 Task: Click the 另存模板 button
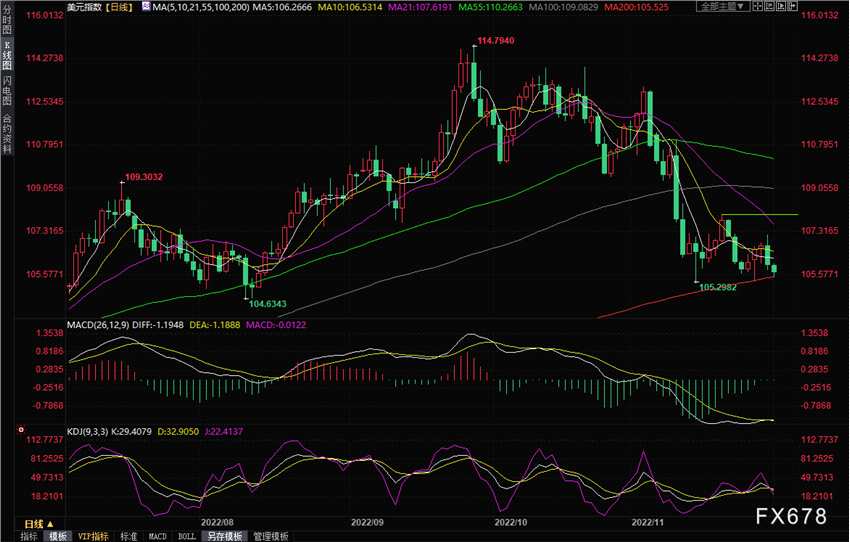pos(225,536)
